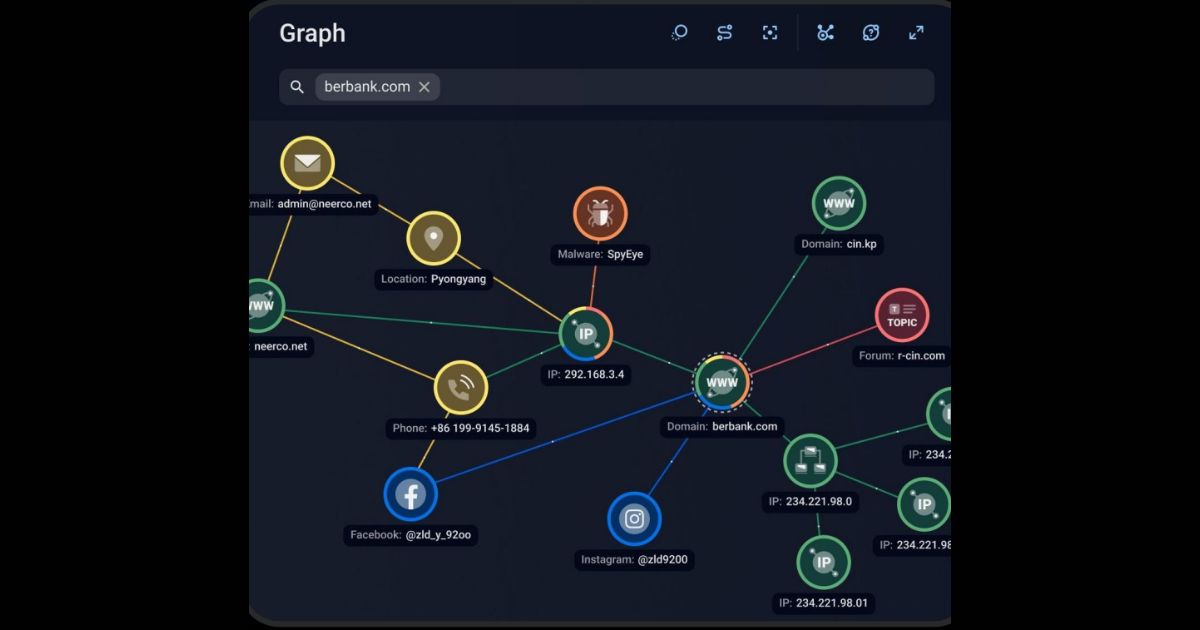
Task: Select the Pyongyang location pin node
Action: (x=433, y=238)
